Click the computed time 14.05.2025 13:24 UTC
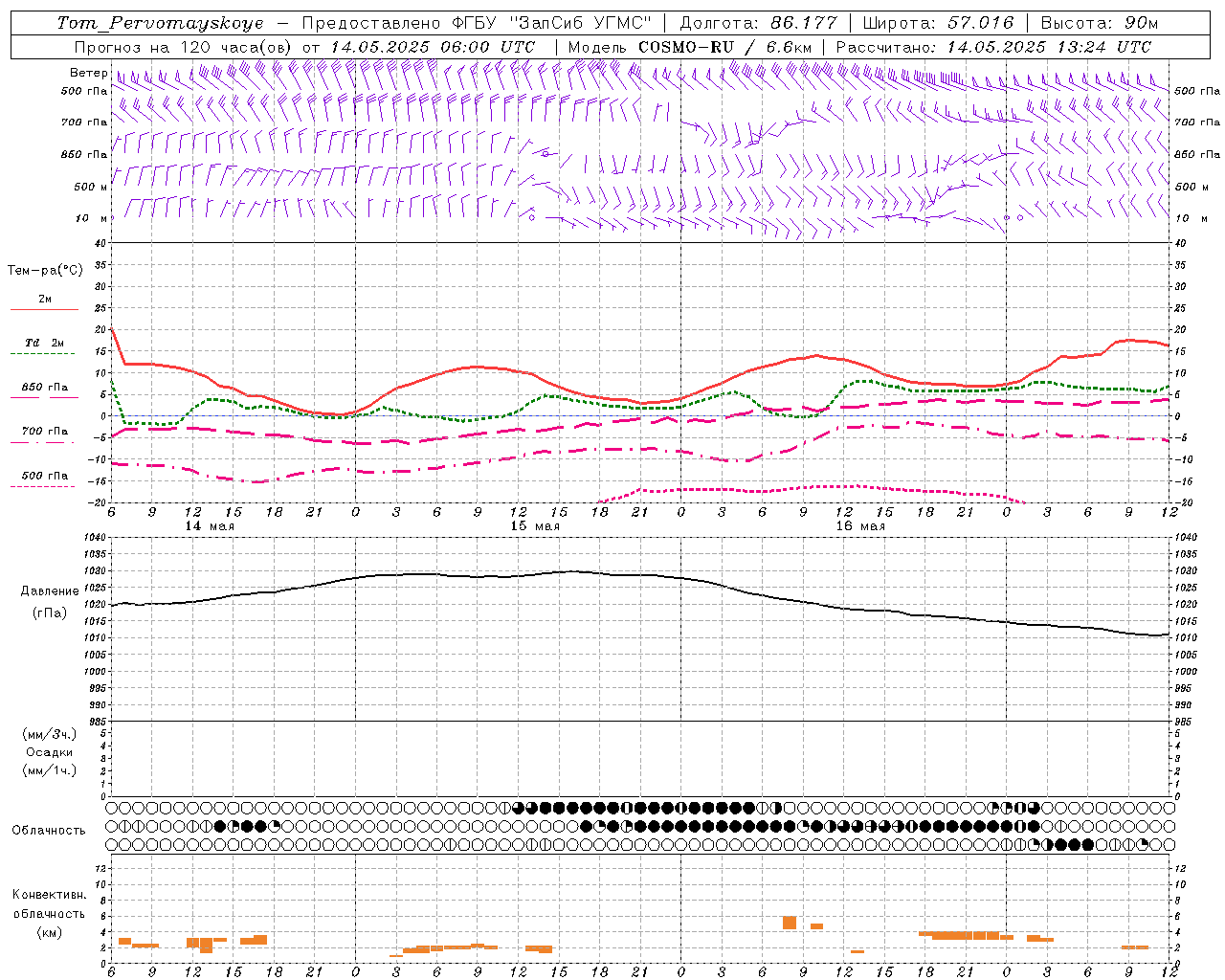 pyautogui.click(x=1049, y=47)
